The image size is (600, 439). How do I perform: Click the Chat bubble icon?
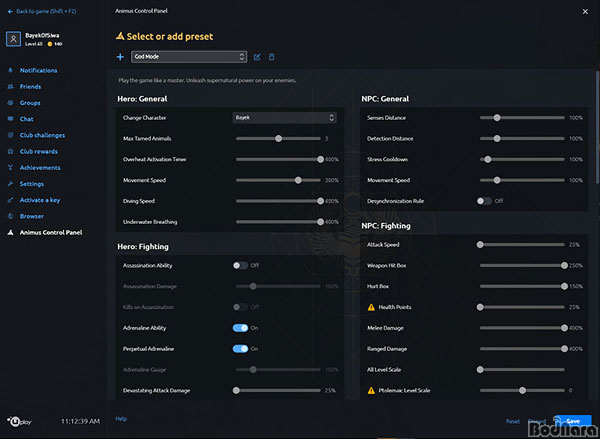(11, 119)
